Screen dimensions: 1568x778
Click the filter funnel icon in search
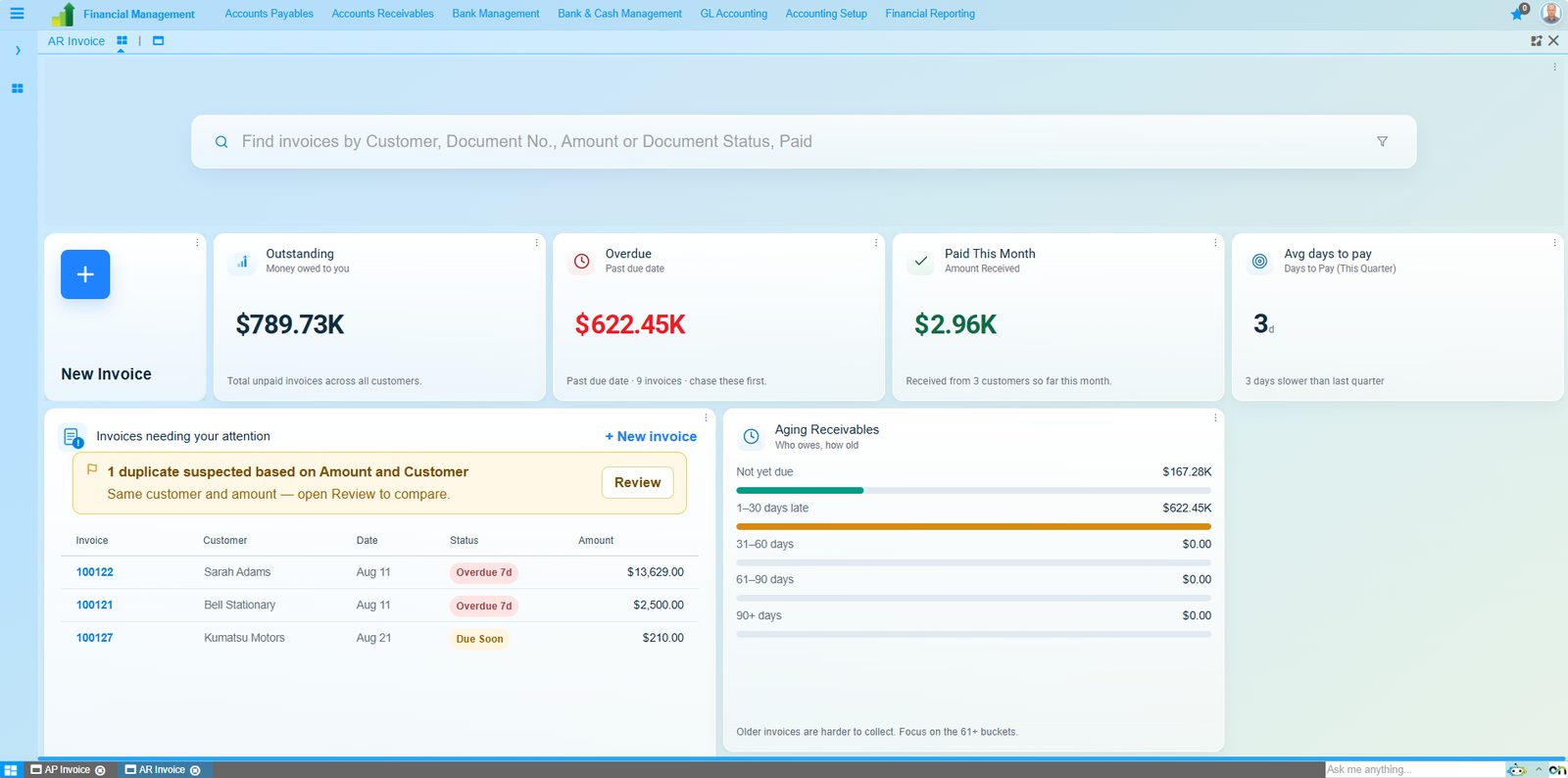1382,141
